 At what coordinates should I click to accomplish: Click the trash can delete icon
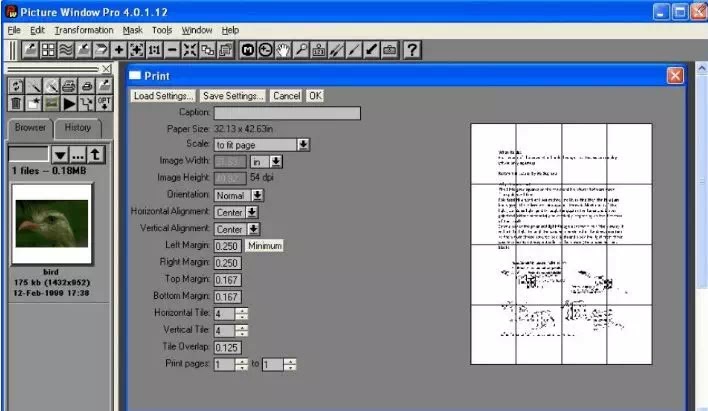[x=16, y=103]
